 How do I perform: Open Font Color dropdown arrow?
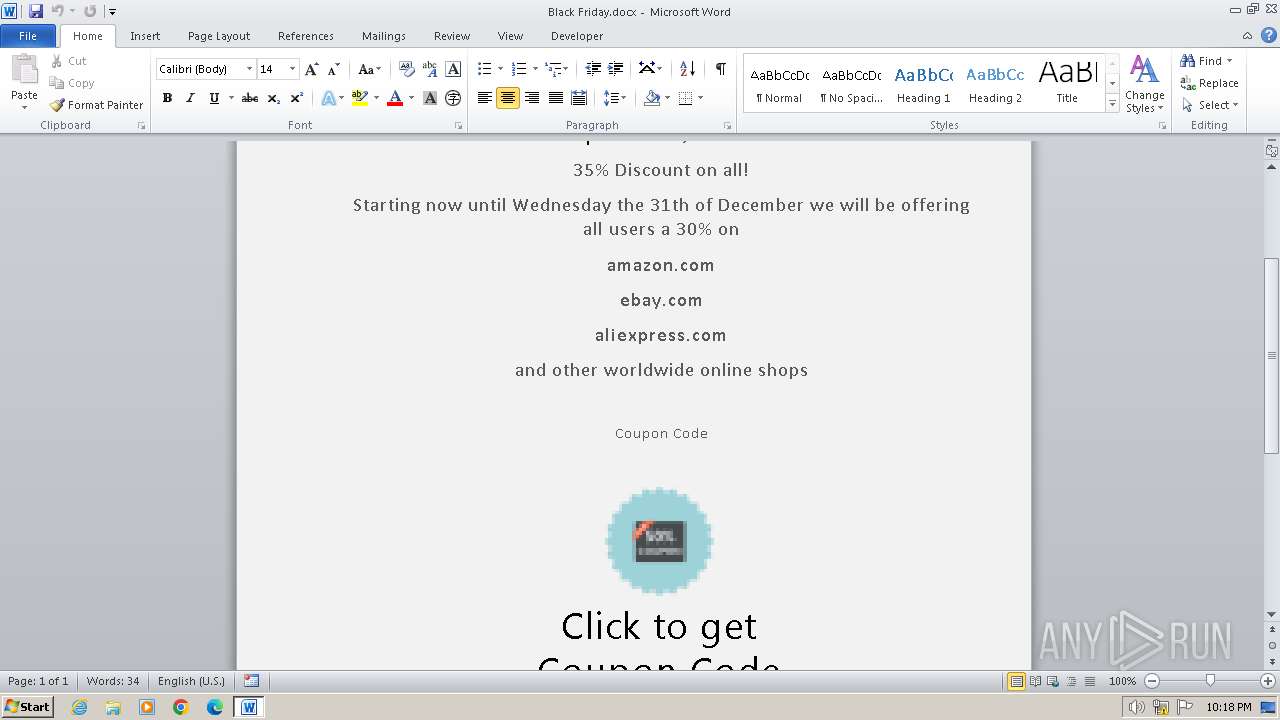click(x=411, y=98)
